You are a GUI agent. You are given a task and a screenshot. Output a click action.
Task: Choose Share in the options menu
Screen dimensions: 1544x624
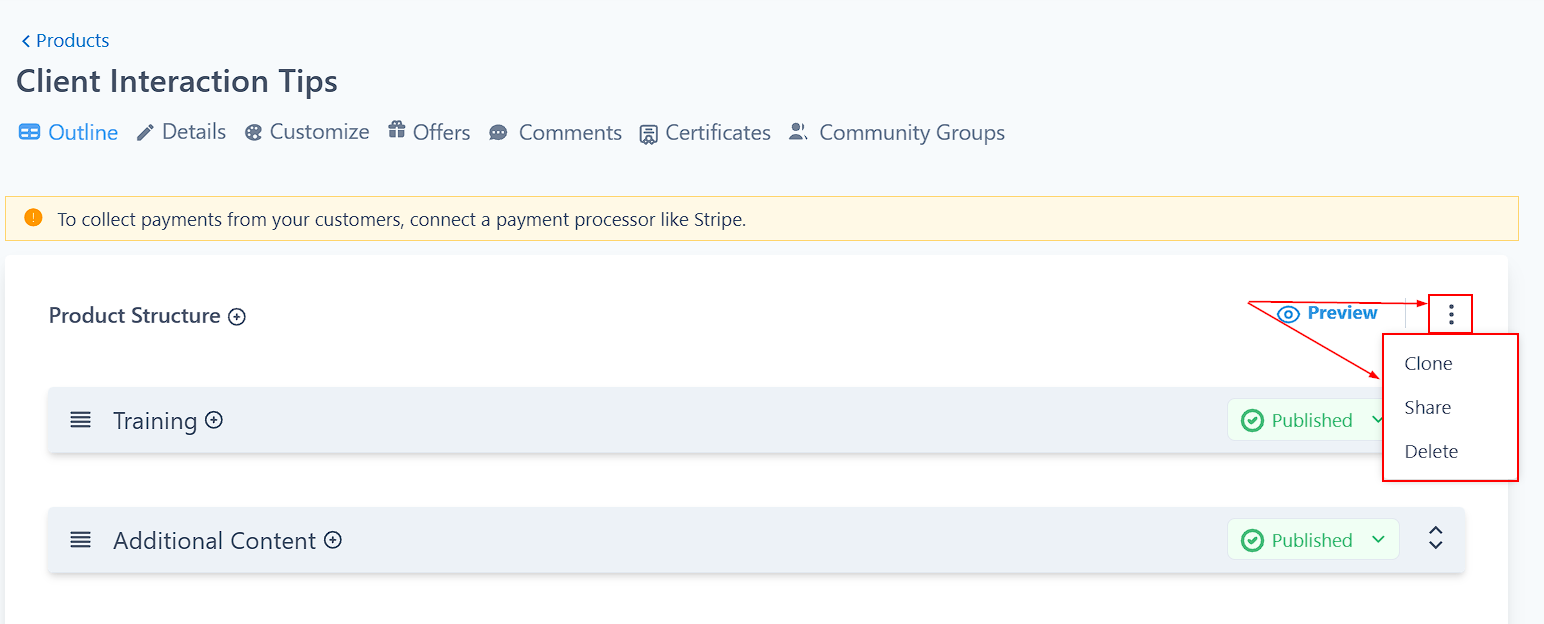(1427, 408)
